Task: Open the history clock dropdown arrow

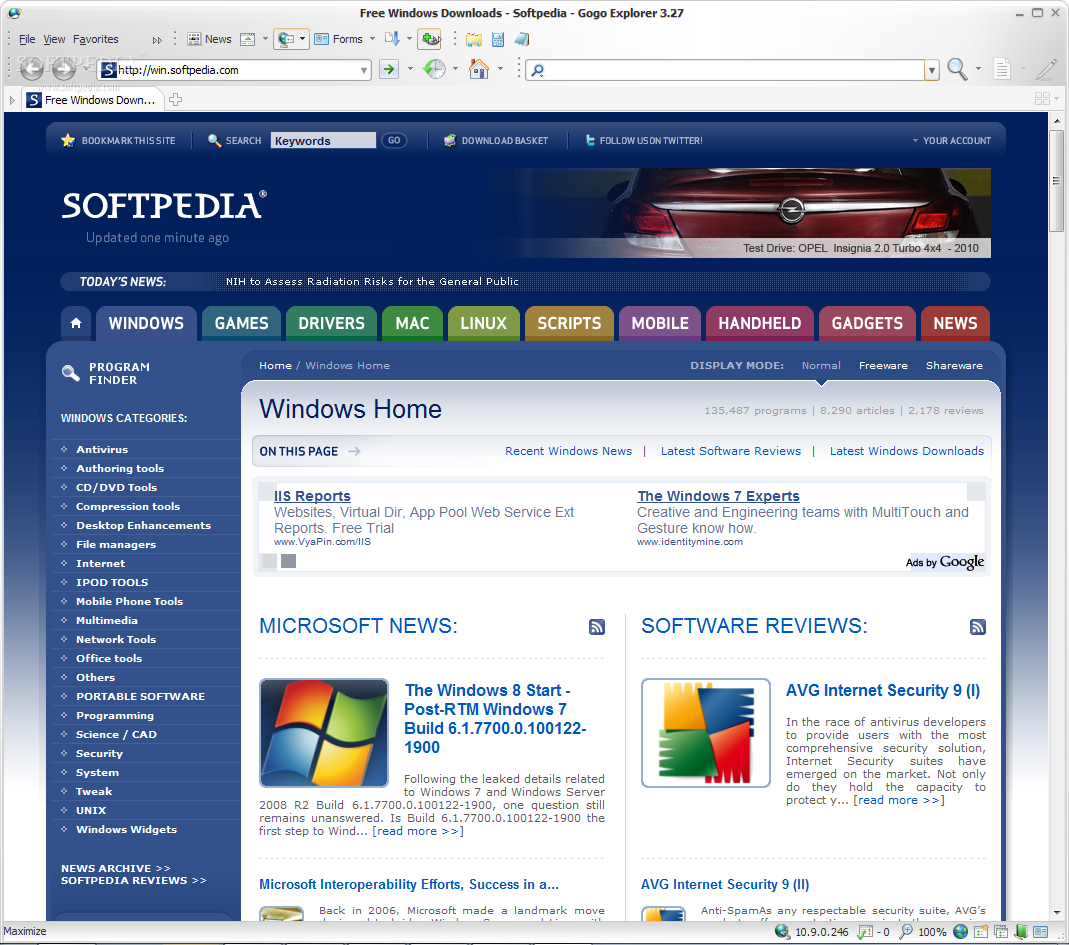Action: (x=455, y=69)
